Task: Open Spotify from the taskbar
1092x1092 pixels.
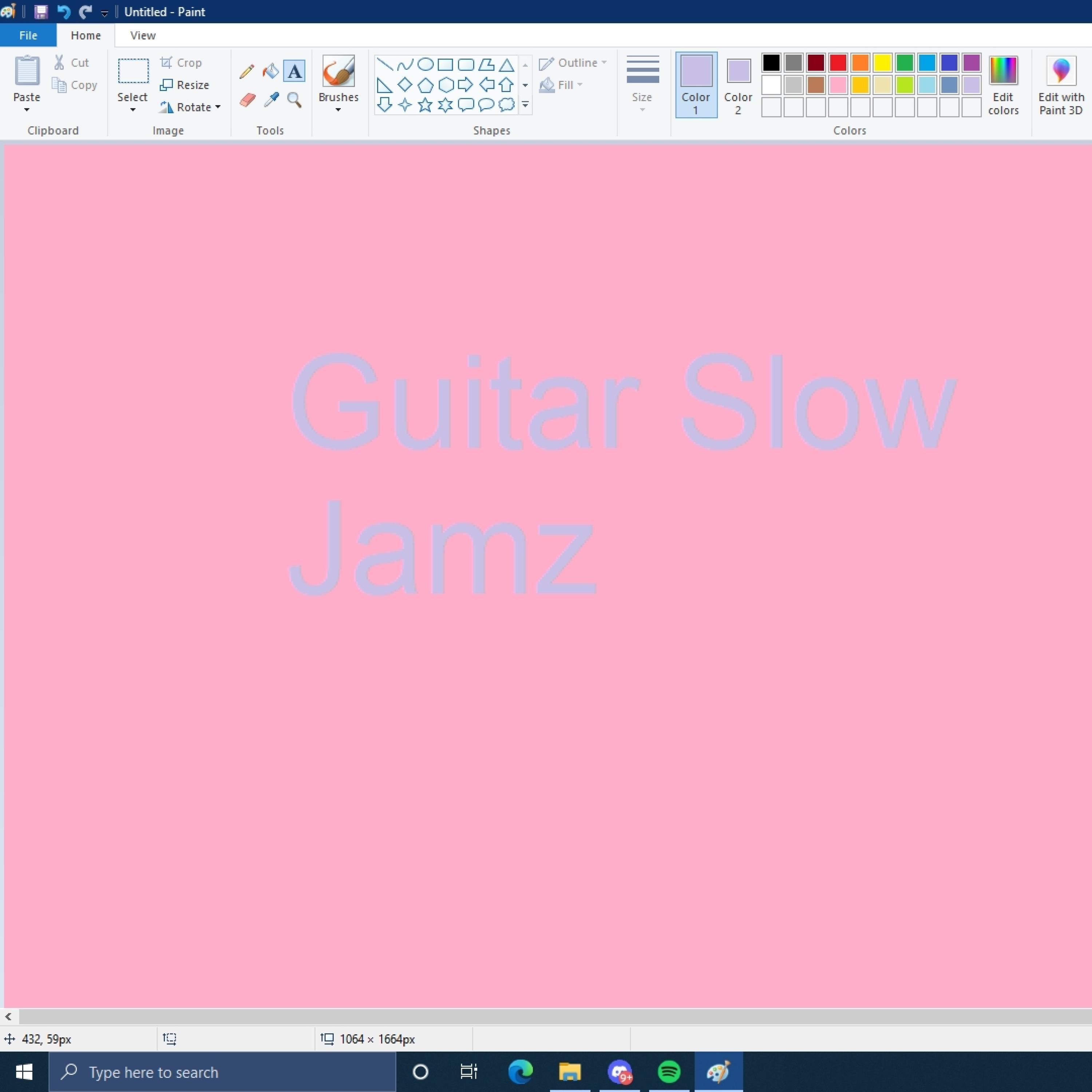Action: click(669, 1072)
